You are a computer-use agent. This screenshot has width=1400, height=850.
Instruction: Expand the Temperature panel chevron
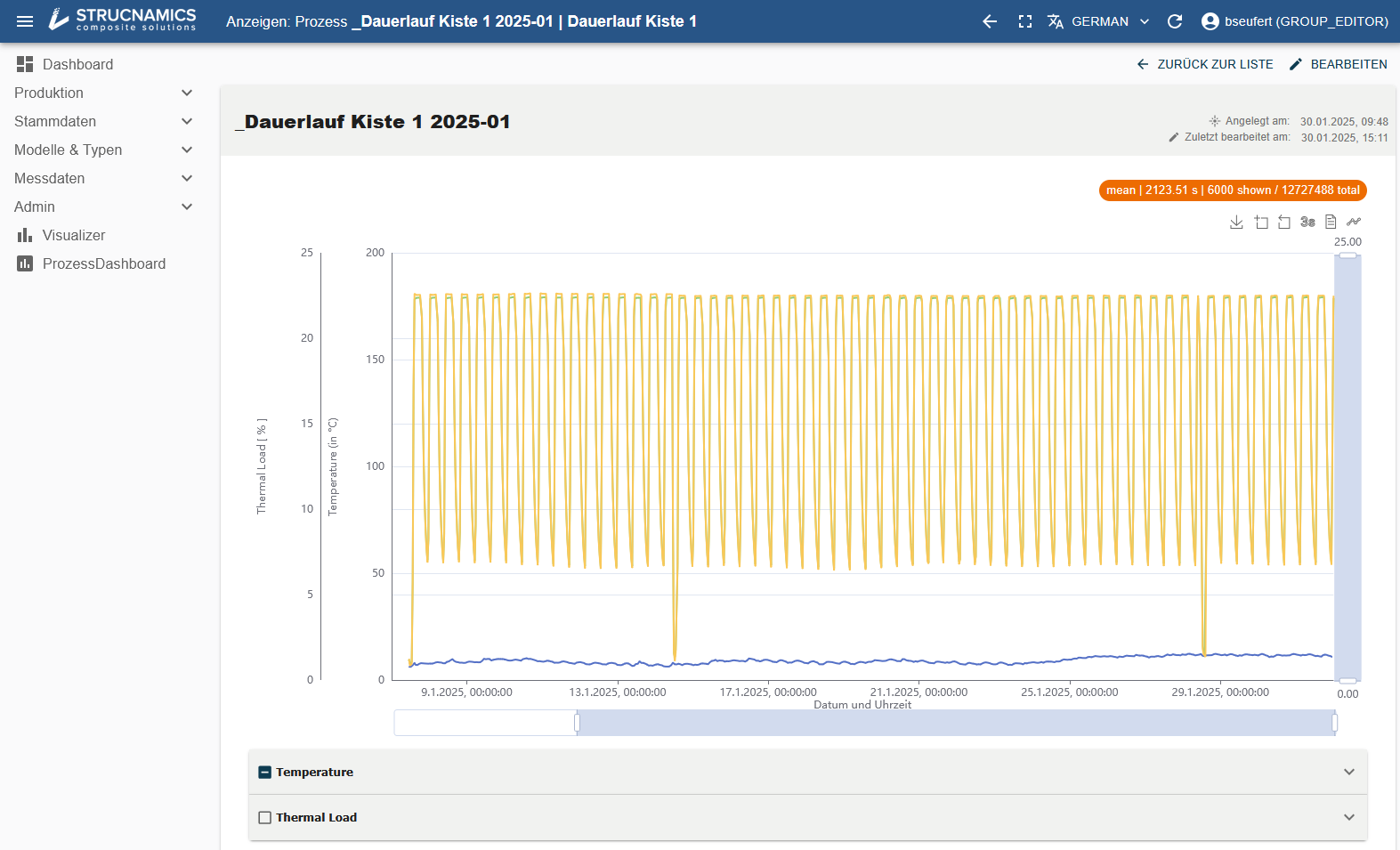pos(1349,773)
